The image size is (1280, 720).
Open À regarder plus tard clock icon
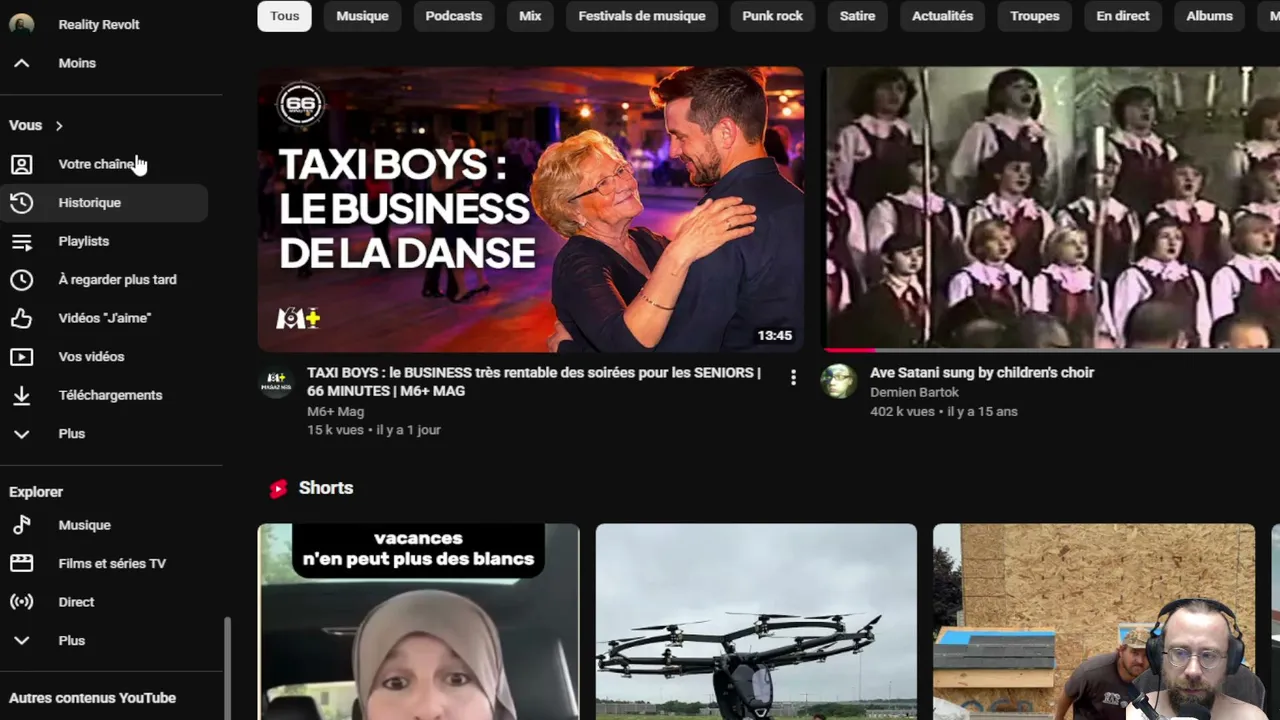coord(21,280)
